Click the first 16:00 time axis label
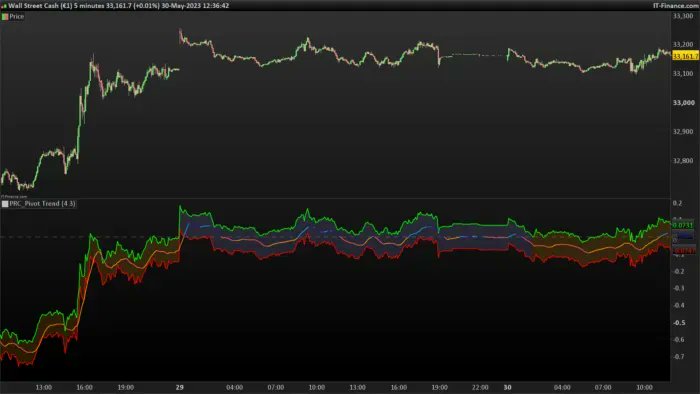700x394 pixels. pos(85,387)
